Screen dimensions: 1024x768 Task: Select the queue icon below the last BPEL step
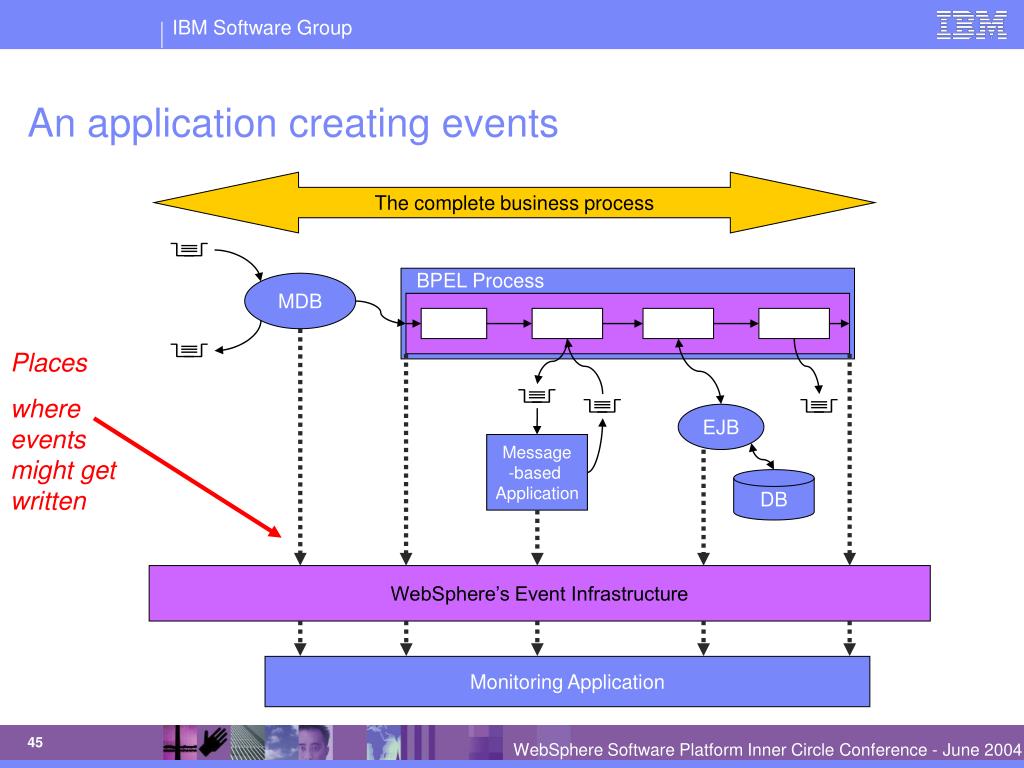[819, 406]
